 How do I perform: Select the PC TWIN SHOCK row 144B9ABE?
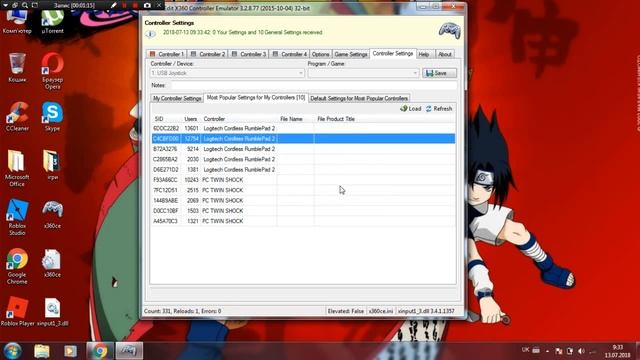[x=303, y=200]
